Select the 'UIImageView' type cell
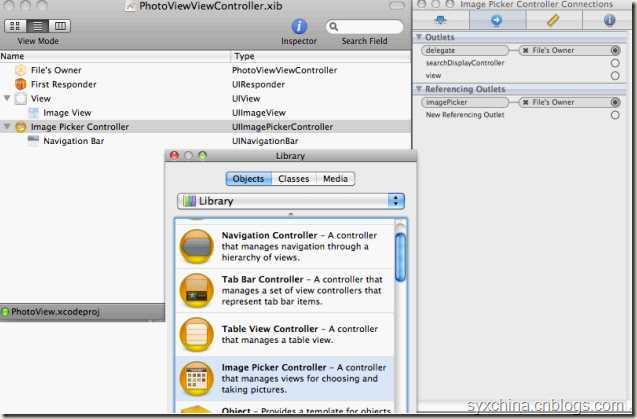 click(x=259, y=113)
